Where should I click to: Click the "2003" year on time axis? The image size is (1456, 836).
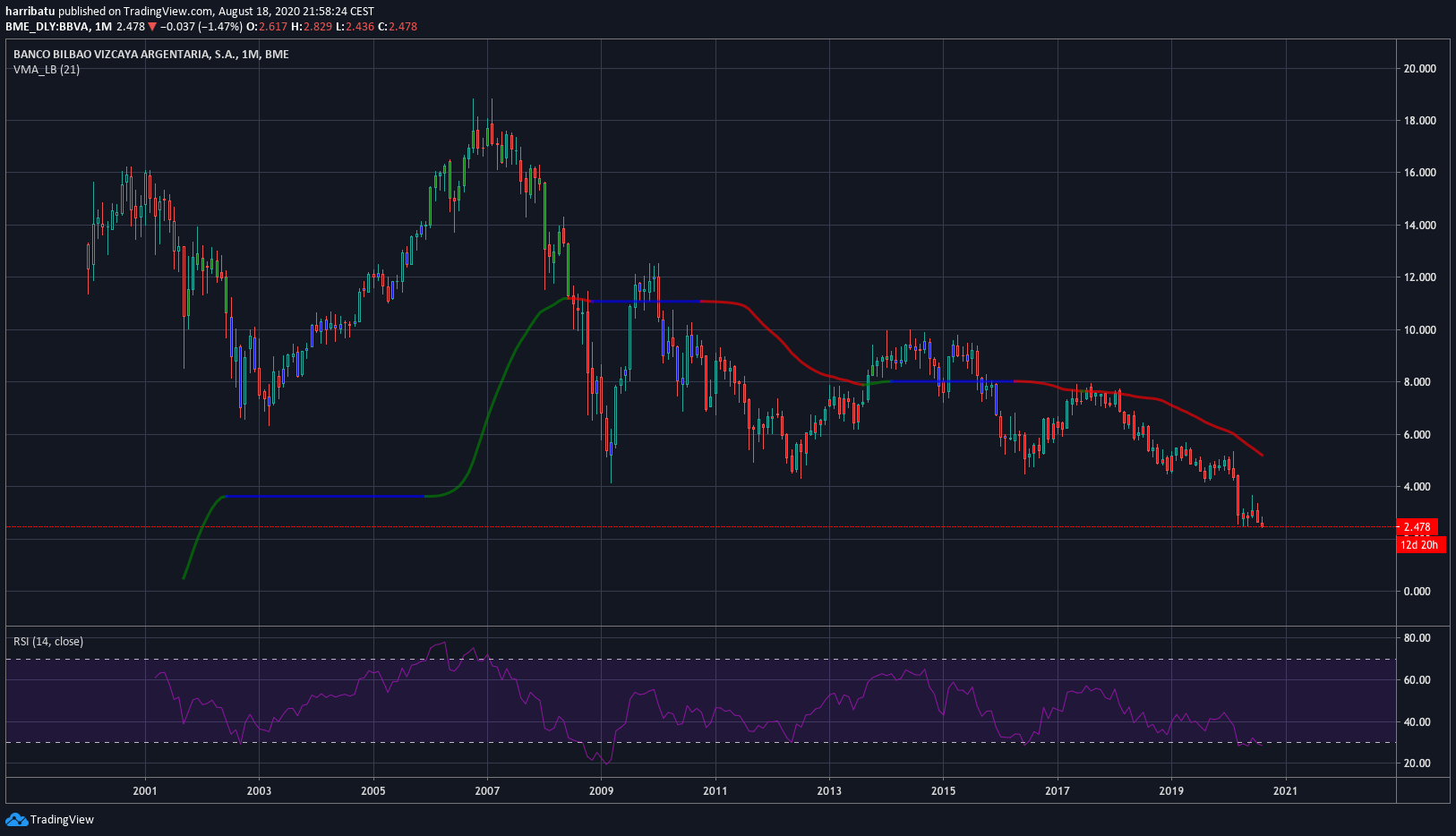(259, 791)
